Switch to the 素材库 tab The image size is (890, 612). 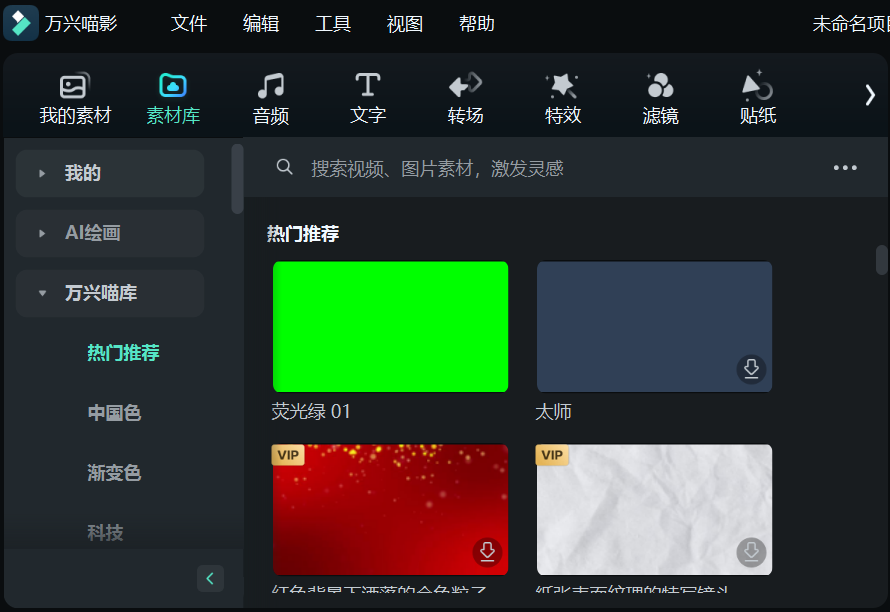point(171,96)
